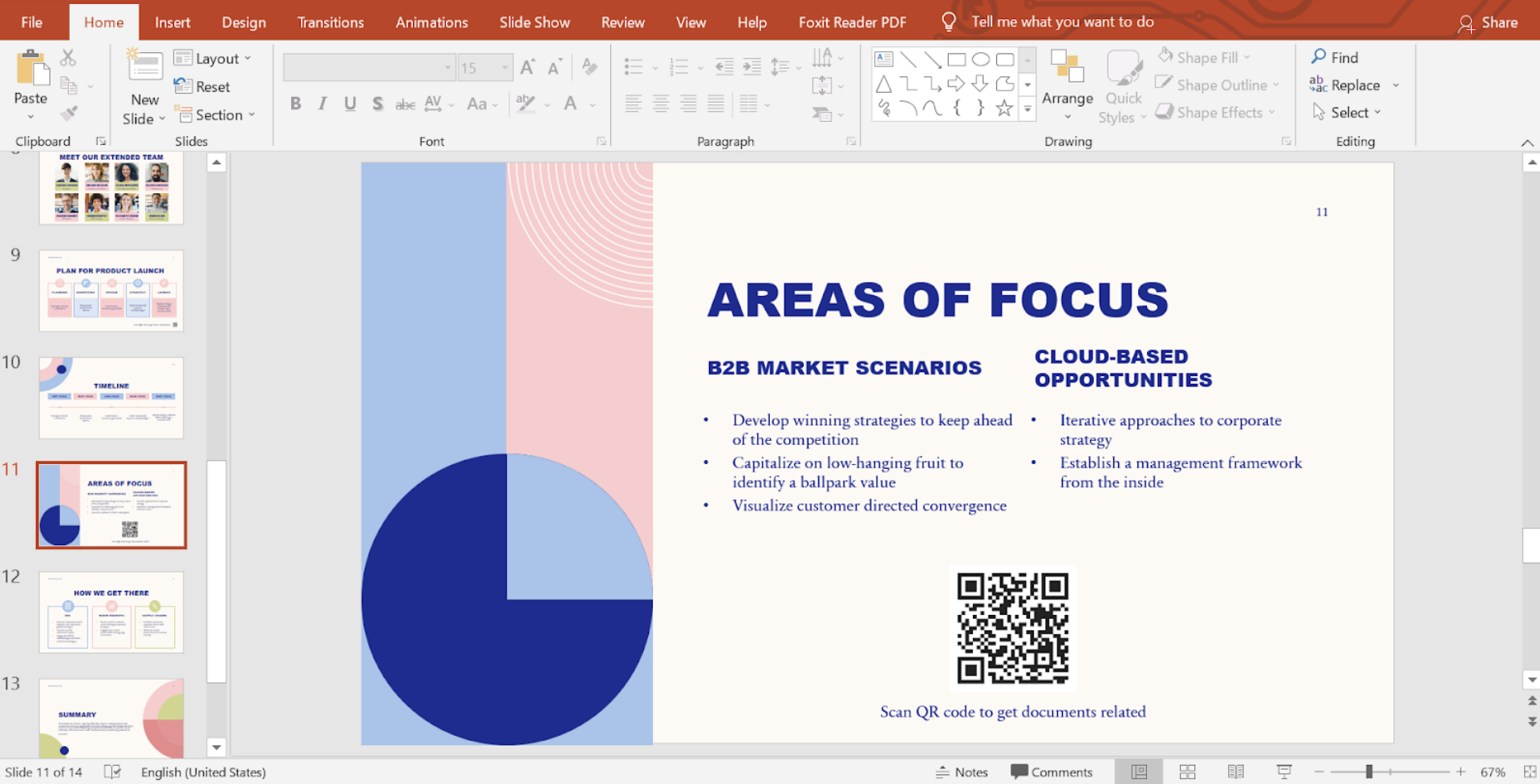Open the font name combo box
The height and width of the screenshot is (784, 1540).
point(369,67)
